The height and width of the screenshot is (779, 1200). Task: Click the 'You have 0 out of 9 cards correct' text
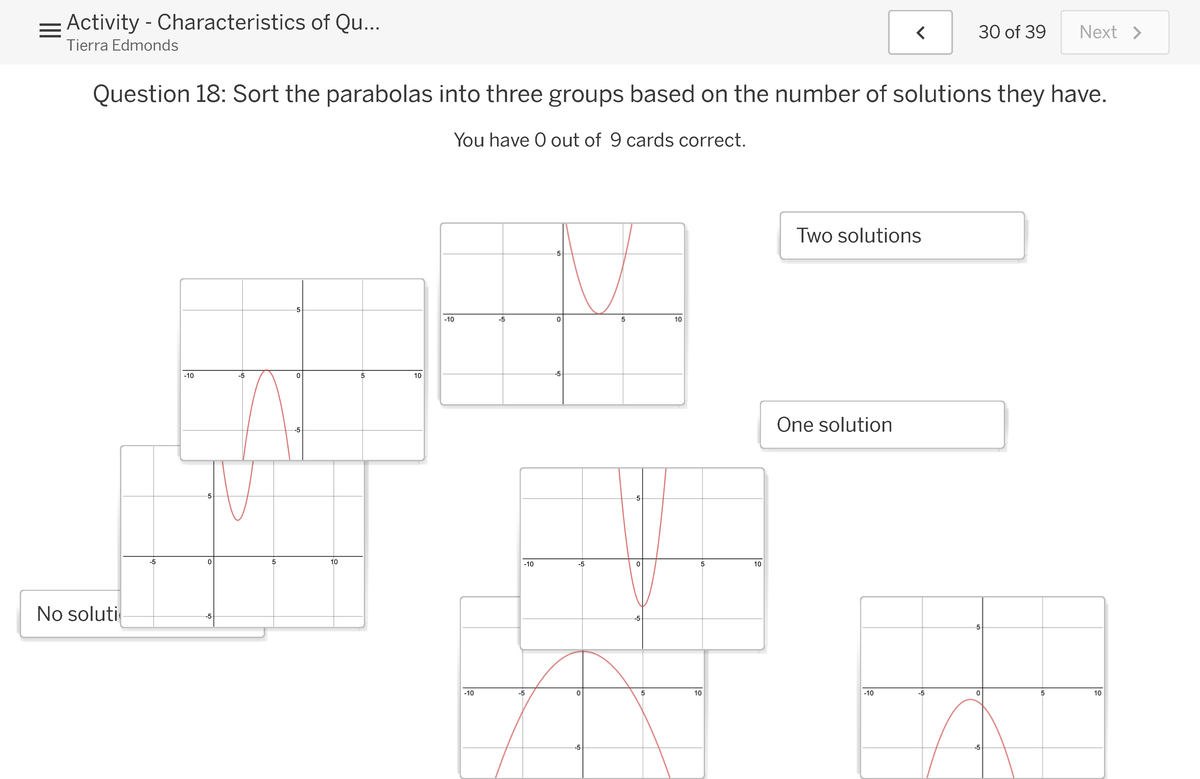point(600,140)
